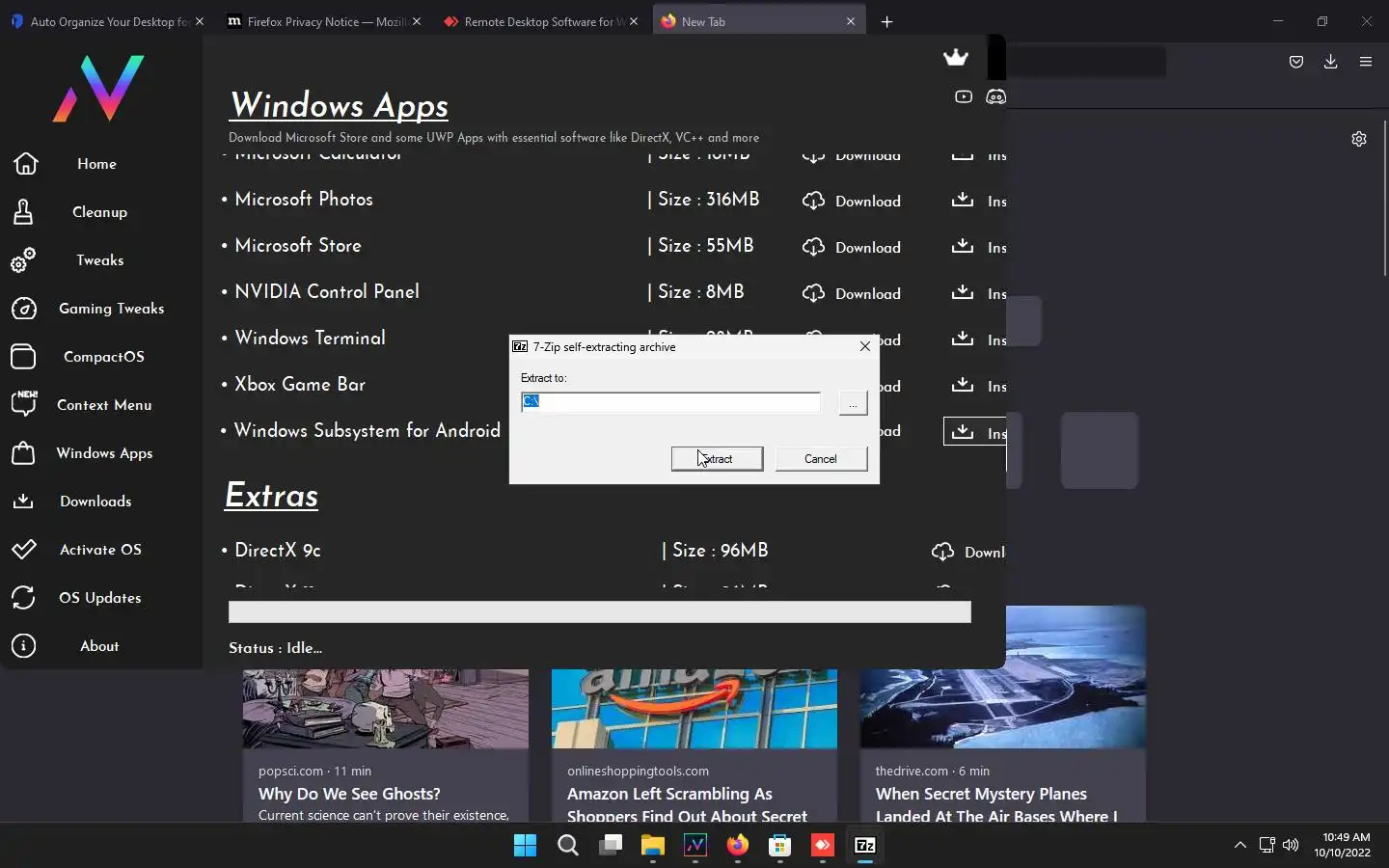Cancel the 7-Zip extraction dialog

tap(821, 459)
